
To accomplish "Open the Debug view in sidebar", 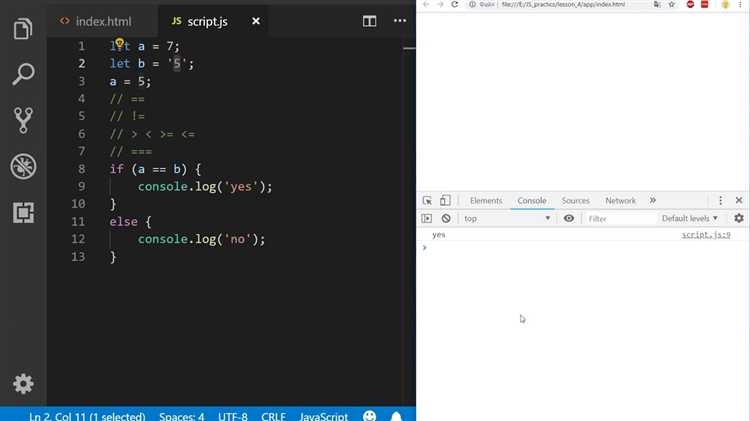I will click(x=23, y=166).
